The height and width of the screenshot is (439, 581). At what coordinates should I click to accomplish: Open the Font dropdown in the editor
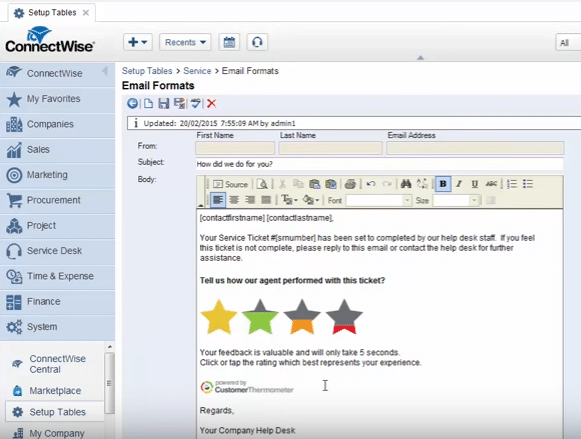click(x=378, y=200)
